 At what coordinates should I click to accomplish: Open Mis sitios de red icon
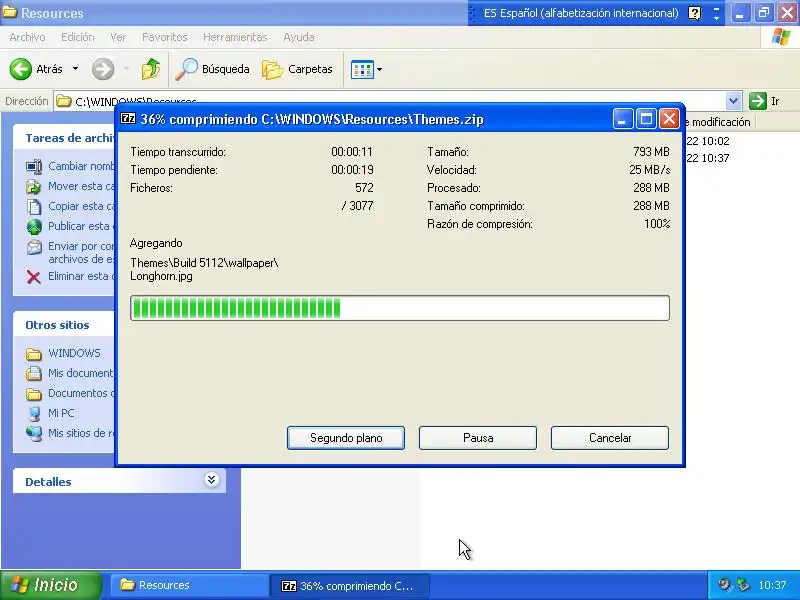(x=34, y=433)
